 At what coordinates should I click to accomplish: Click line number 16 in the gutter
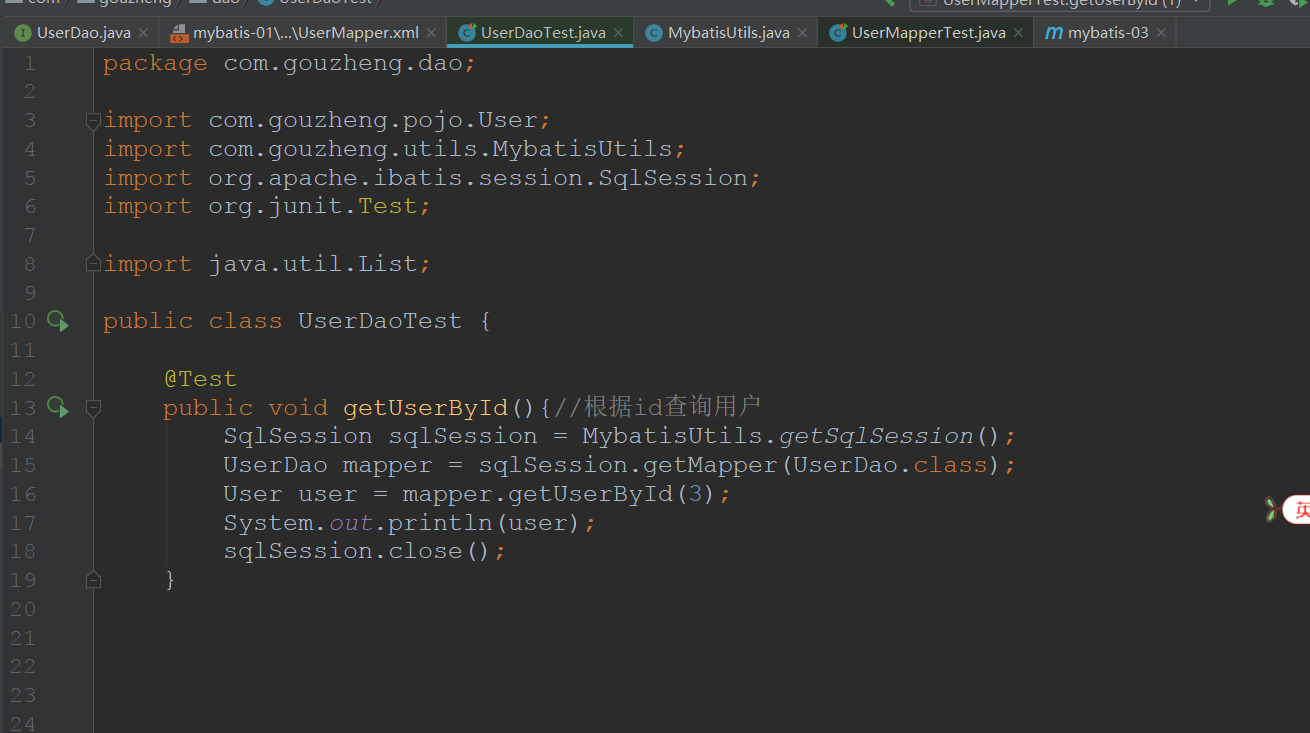(23, 494)
